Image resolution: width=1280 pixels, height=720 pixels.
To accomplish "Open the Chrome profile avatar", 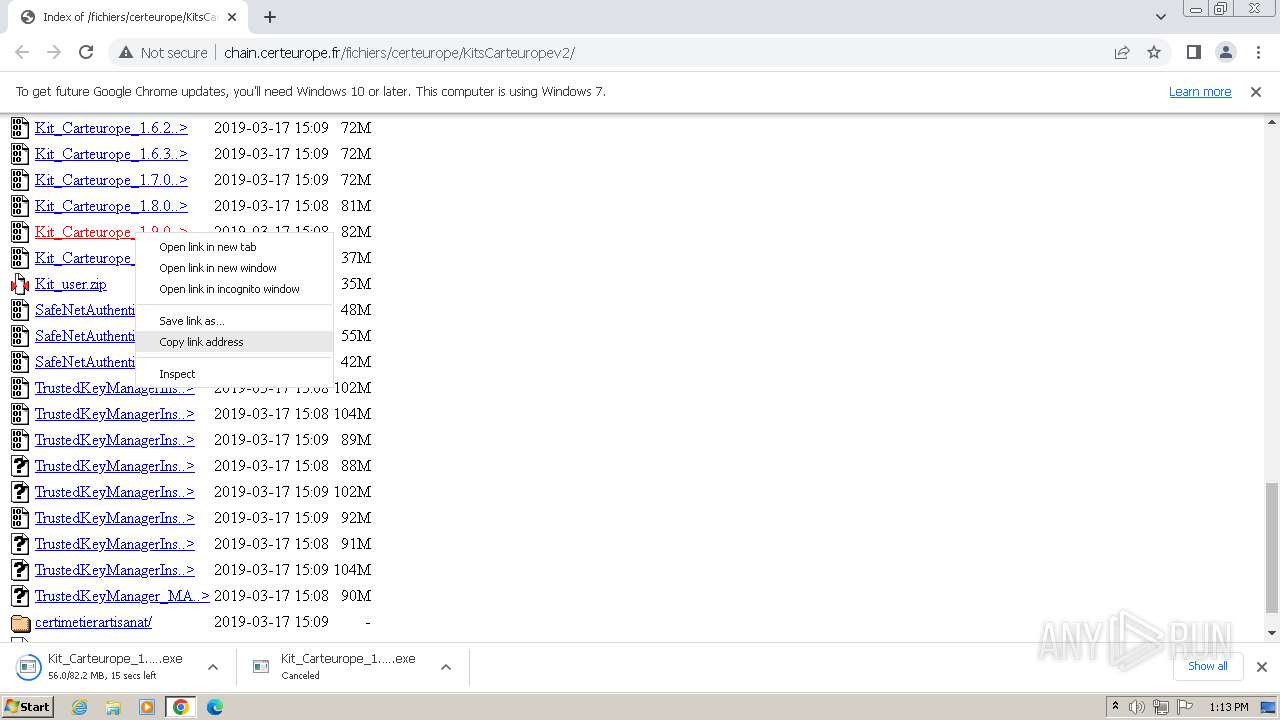I will pyautogui.click(x=1226, y=52).
